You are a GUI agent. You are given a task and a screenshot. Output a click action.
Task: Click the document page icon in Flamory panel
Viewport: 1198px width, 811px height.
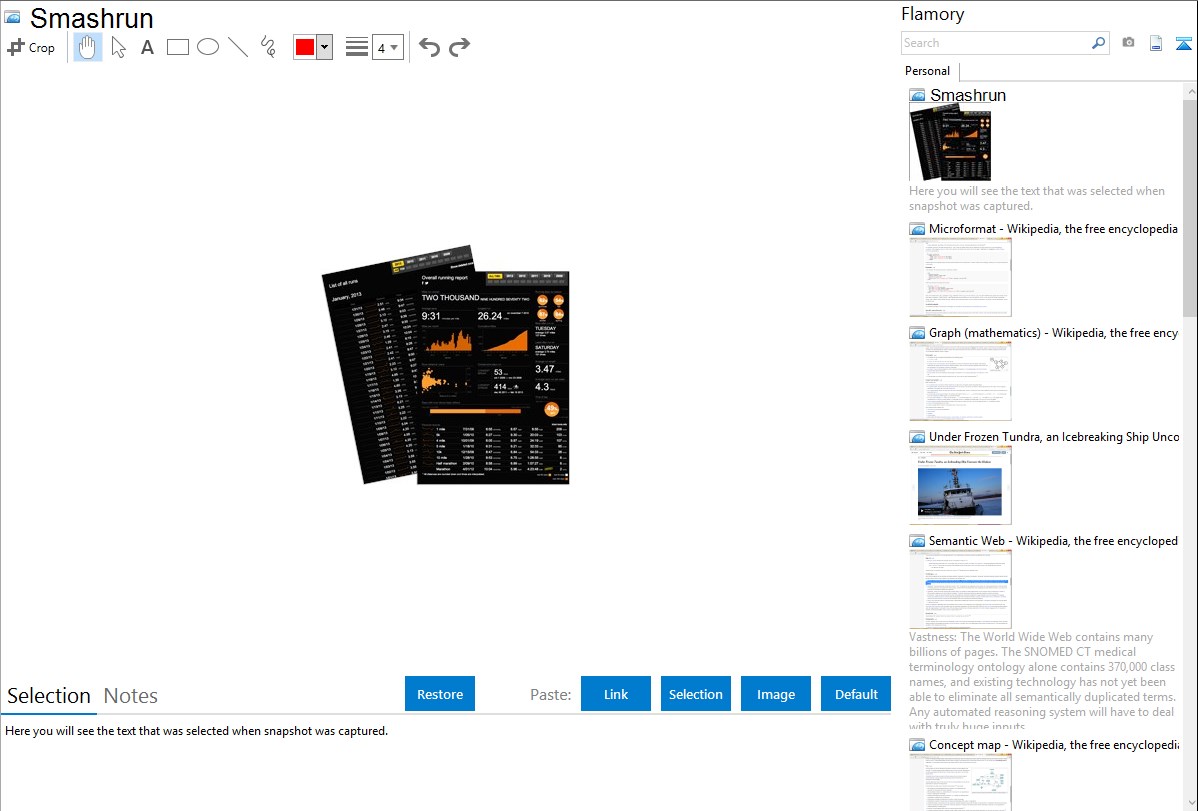coord(1156,43)
